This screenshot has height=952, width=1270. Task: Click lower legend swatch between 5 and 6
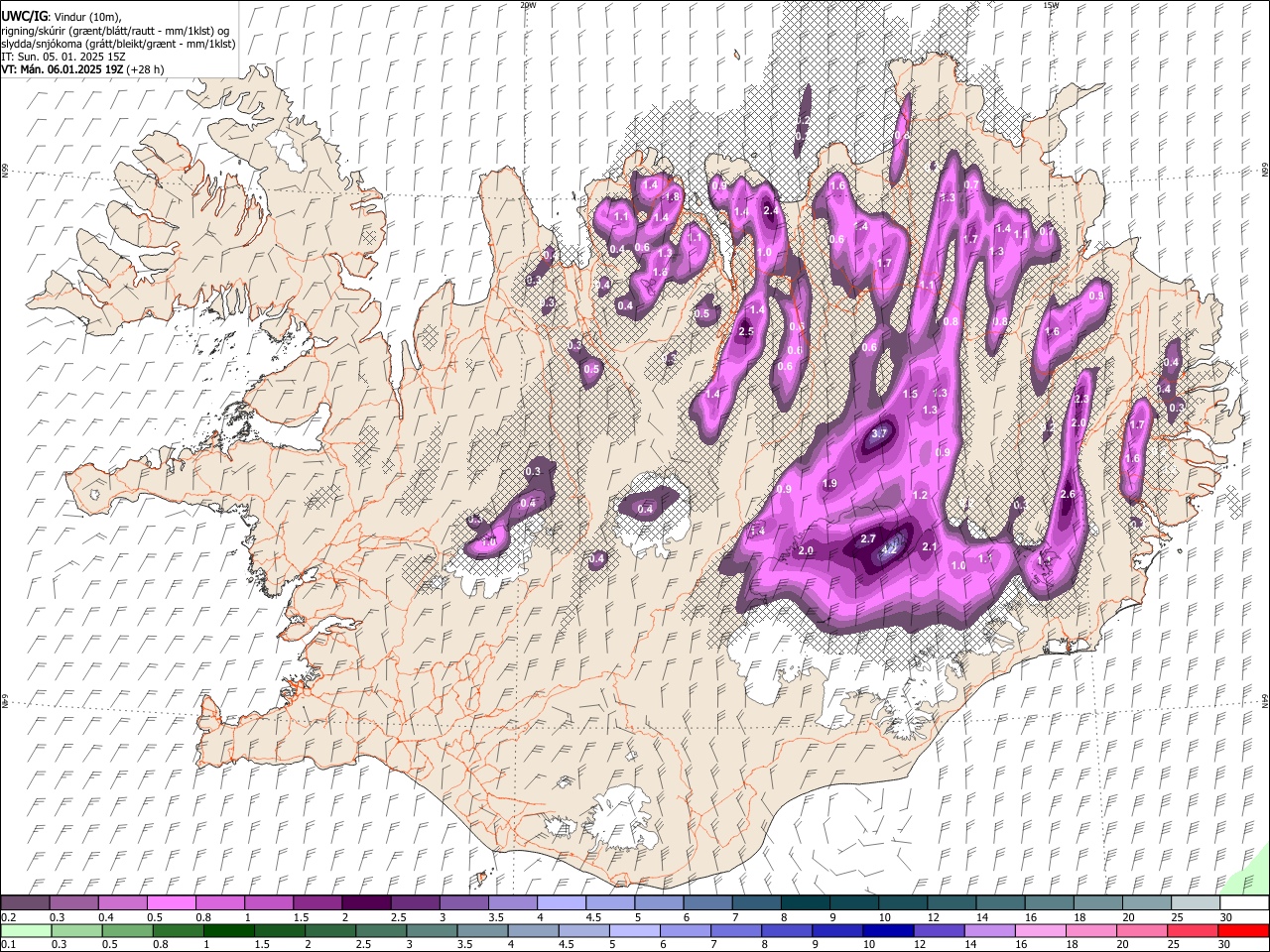634,930
